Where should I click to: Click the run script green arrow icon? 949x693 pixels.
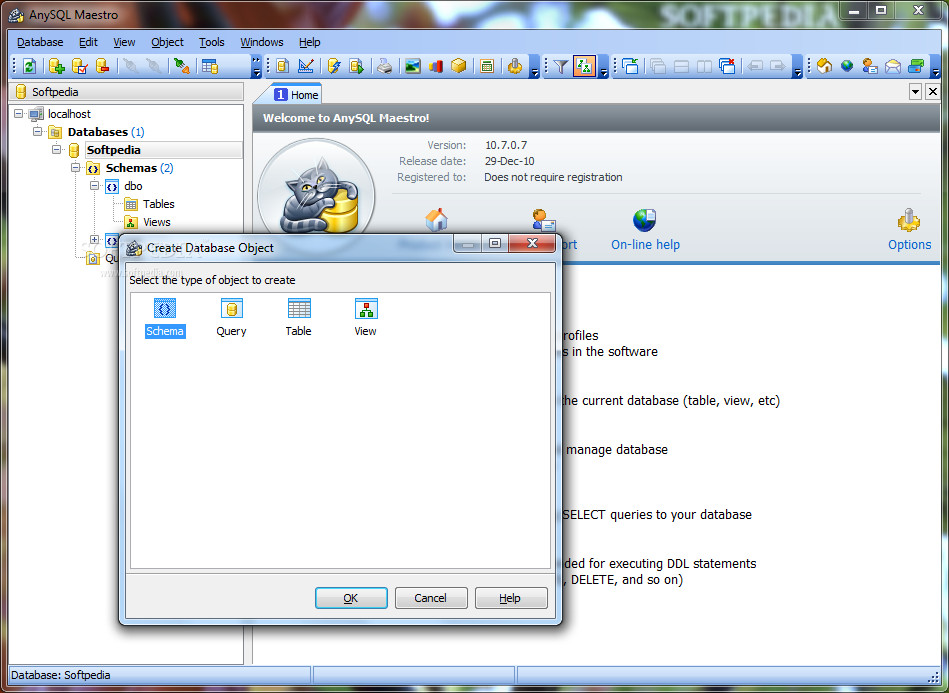pos(356,66)
